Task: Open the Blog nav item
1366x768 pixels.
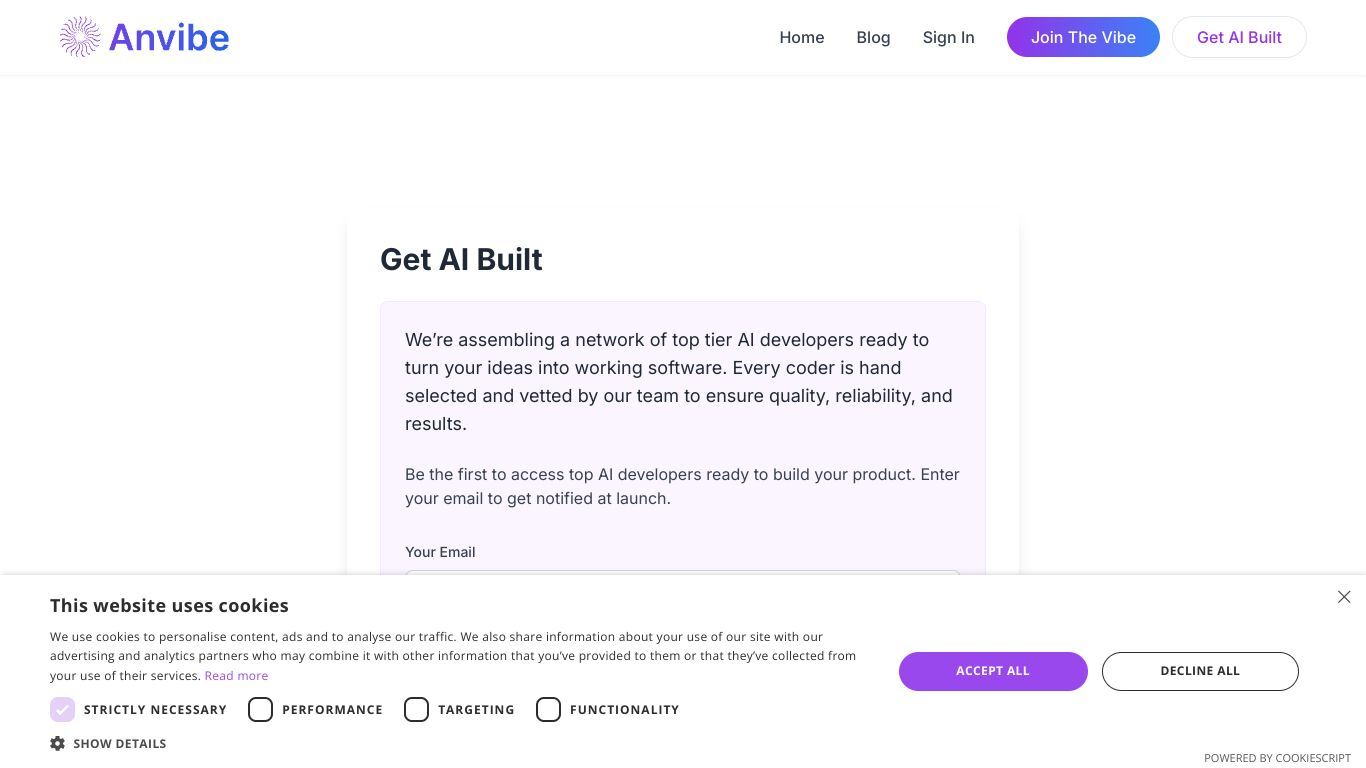Action: point(873,37)
